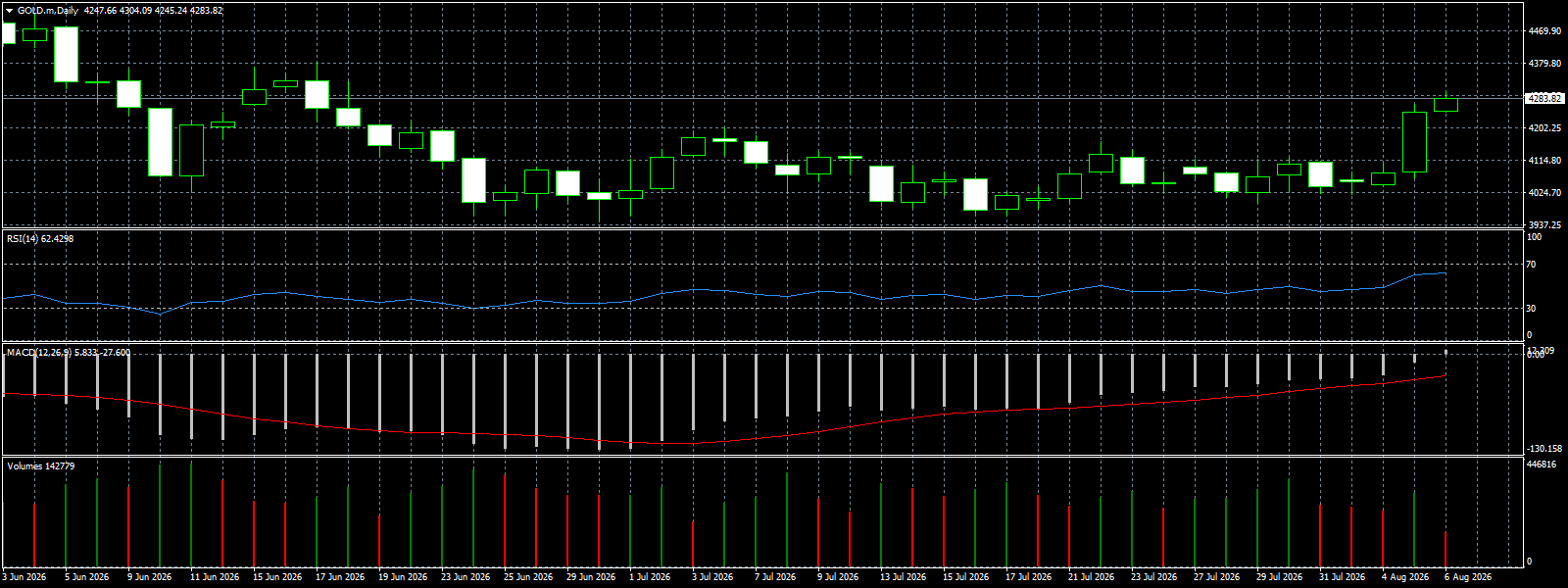Click the 3937.25 price at the axis bottom

1544,224
